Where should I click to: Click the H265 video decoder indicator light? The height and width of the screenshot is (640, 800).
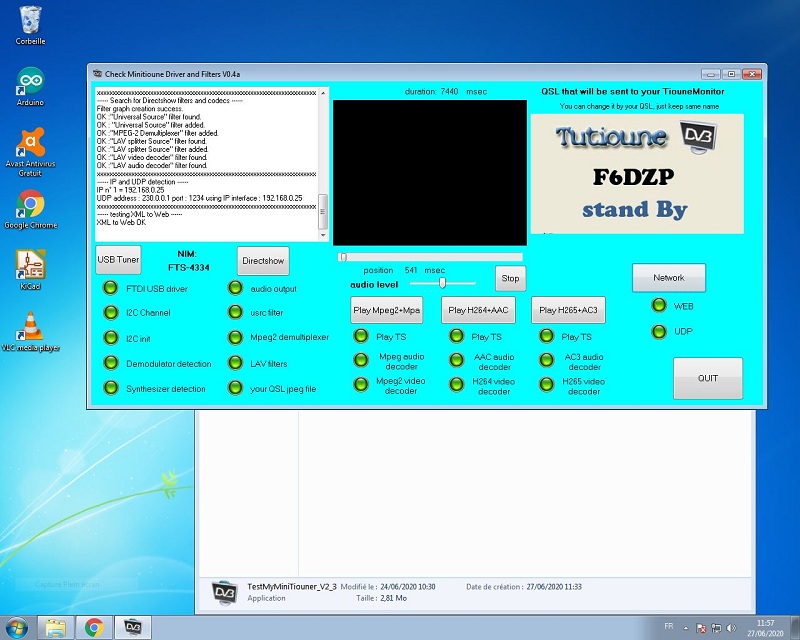546,384
